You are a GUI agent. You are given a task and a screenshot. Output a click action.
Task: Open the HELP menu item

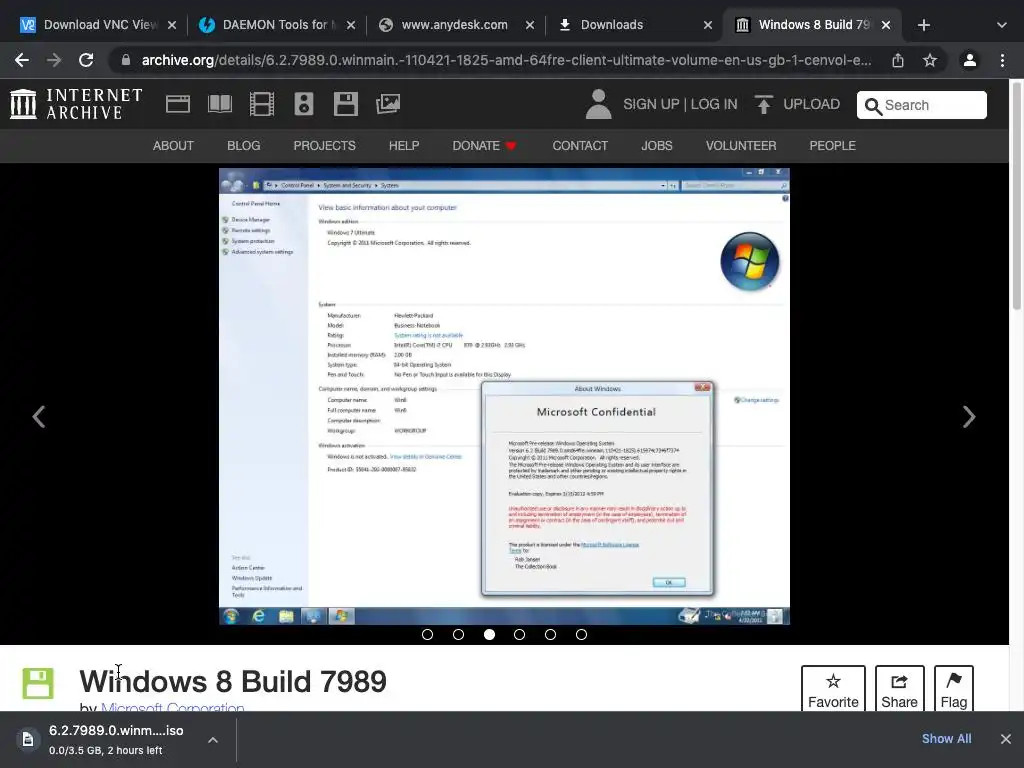(x=404, y=146)
